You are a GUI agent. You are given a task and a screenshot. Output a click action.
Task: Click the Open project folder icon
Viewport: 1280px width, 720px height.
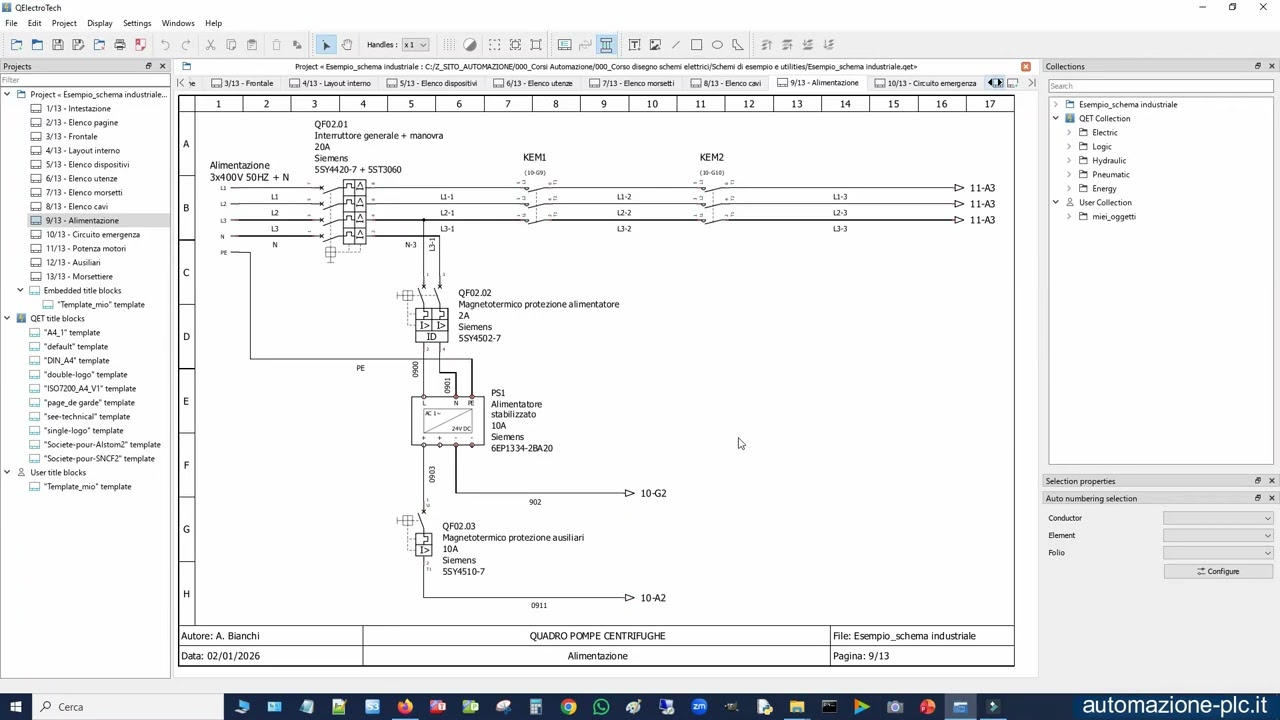click(37, 44)
